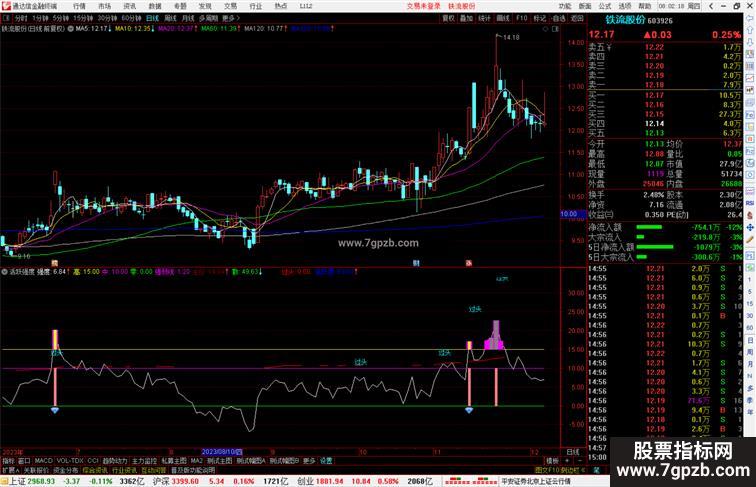This screenshot has height=487, width=756.
Task: Click the 创业 1881.94 index in status bar
Action: pos(320,481)
